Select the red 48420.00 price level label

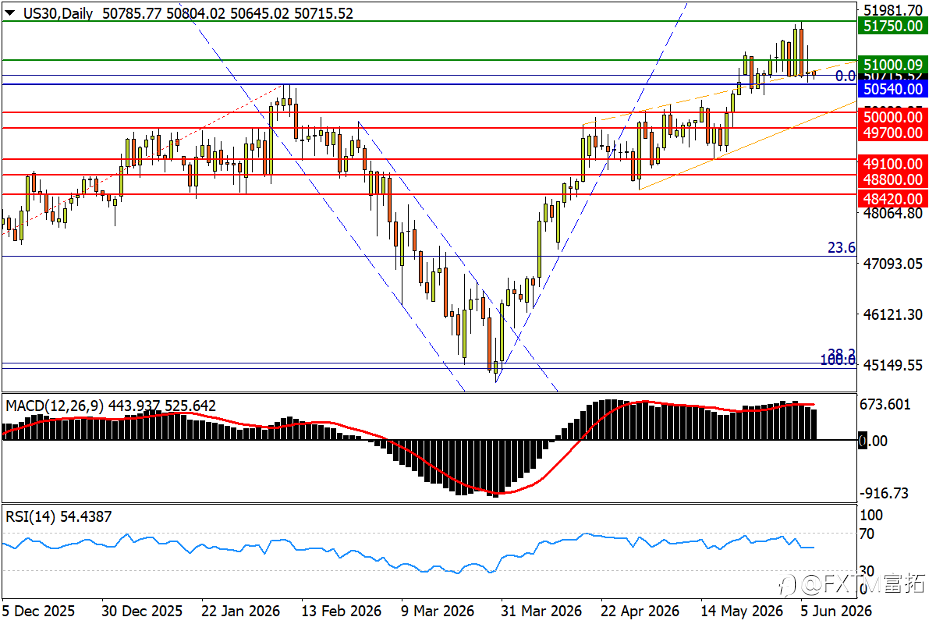tap(892, 199)
